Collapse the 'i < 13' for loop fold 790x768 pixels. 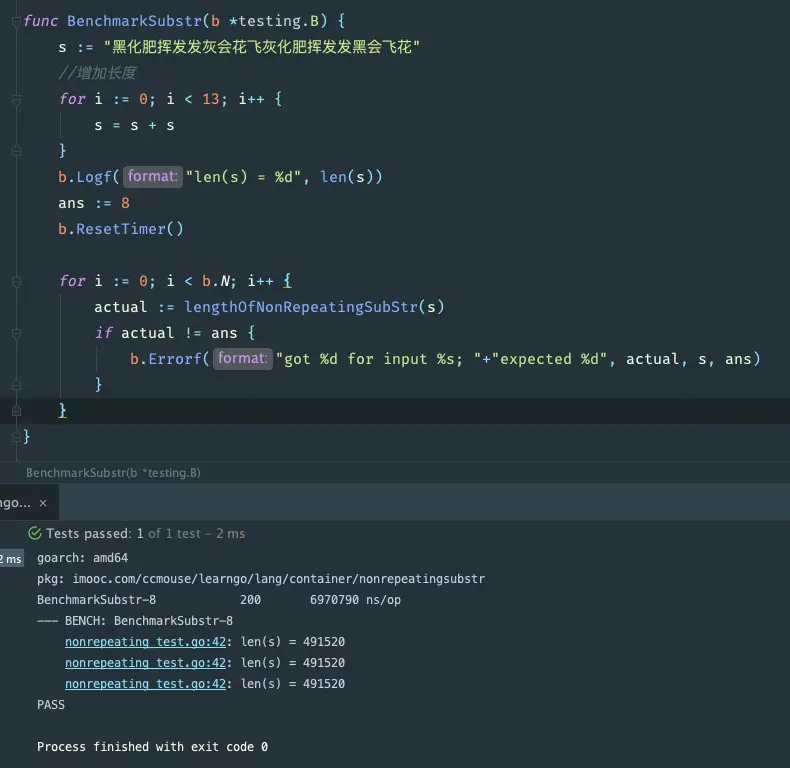(x=16, y=99)
